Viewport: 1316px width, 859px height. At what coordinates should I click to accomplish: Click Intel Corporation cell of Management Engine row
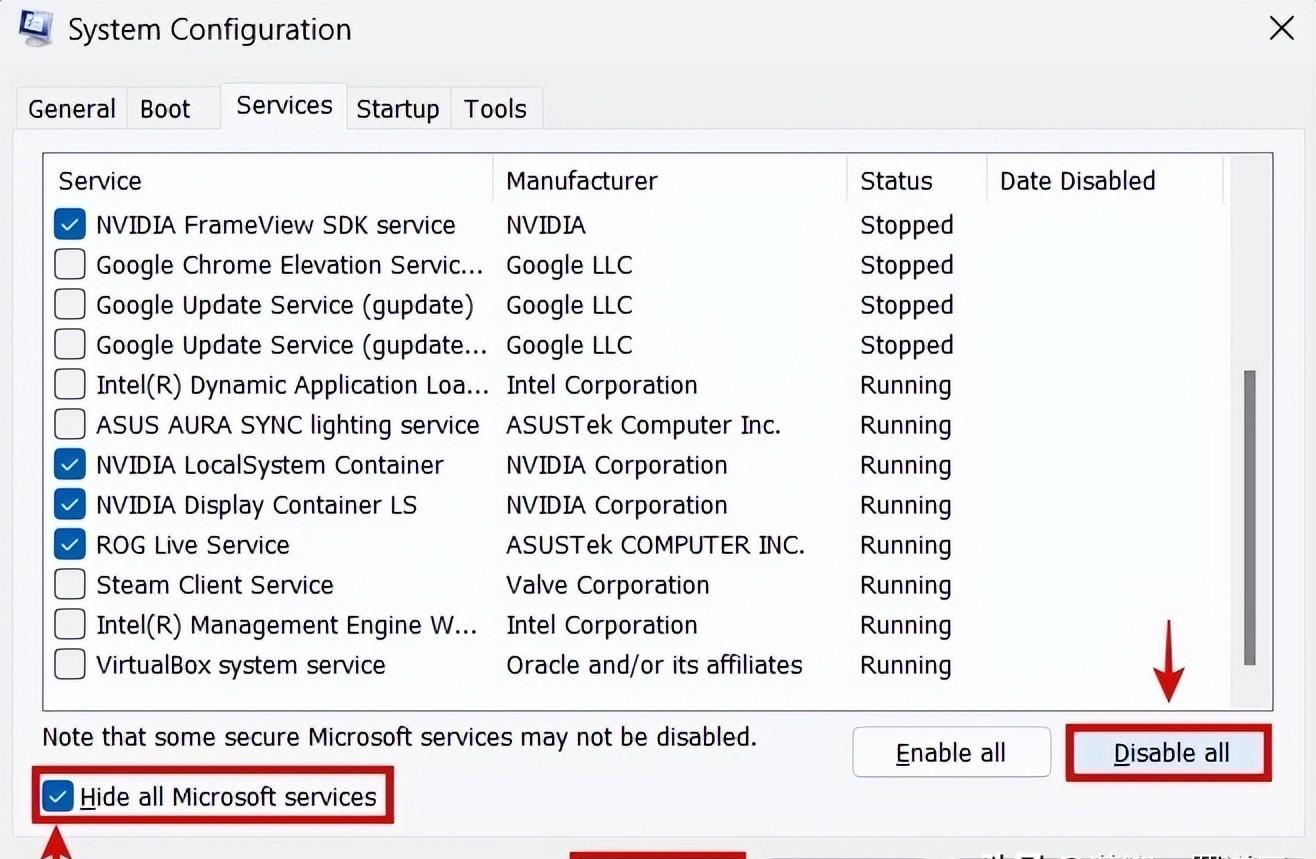point(602,625)
